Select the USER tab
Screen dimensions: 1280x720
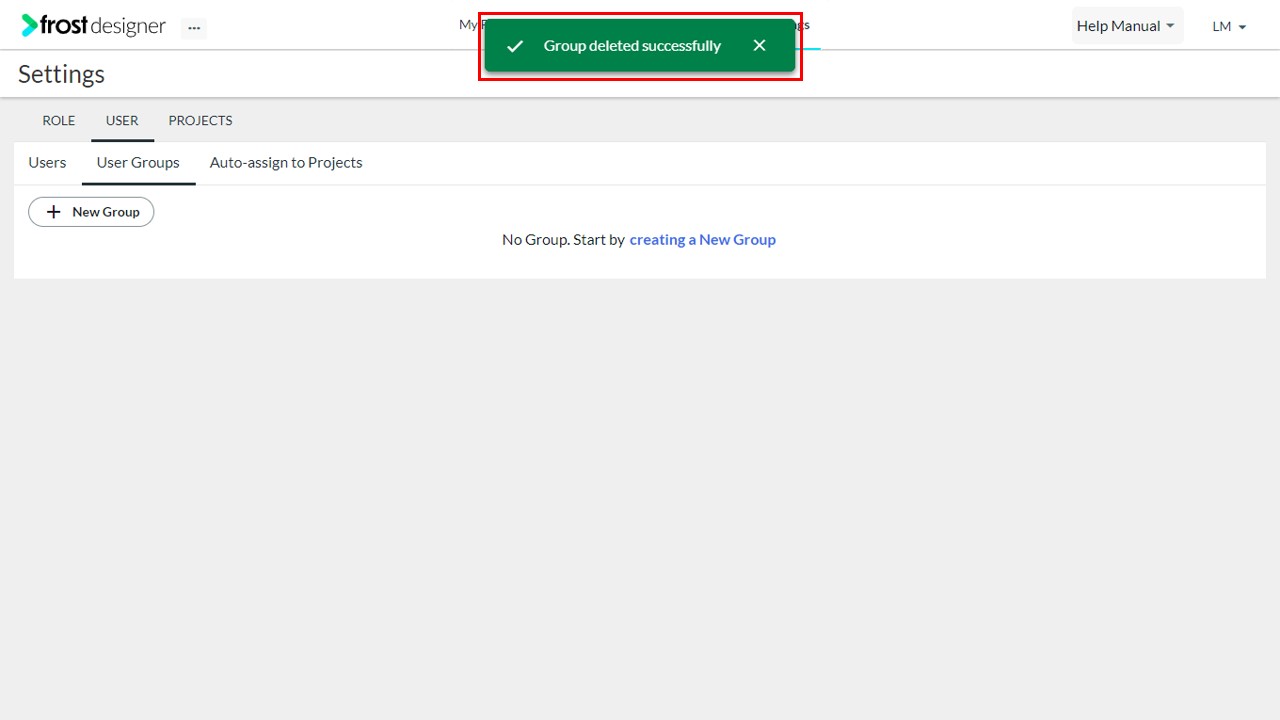click(122, 120)
